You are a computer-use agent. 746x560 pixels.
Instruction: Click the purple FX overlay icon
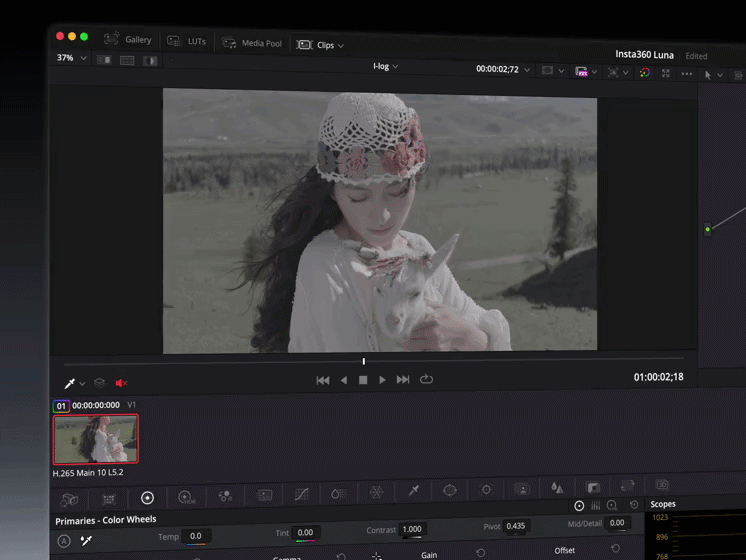581,72
